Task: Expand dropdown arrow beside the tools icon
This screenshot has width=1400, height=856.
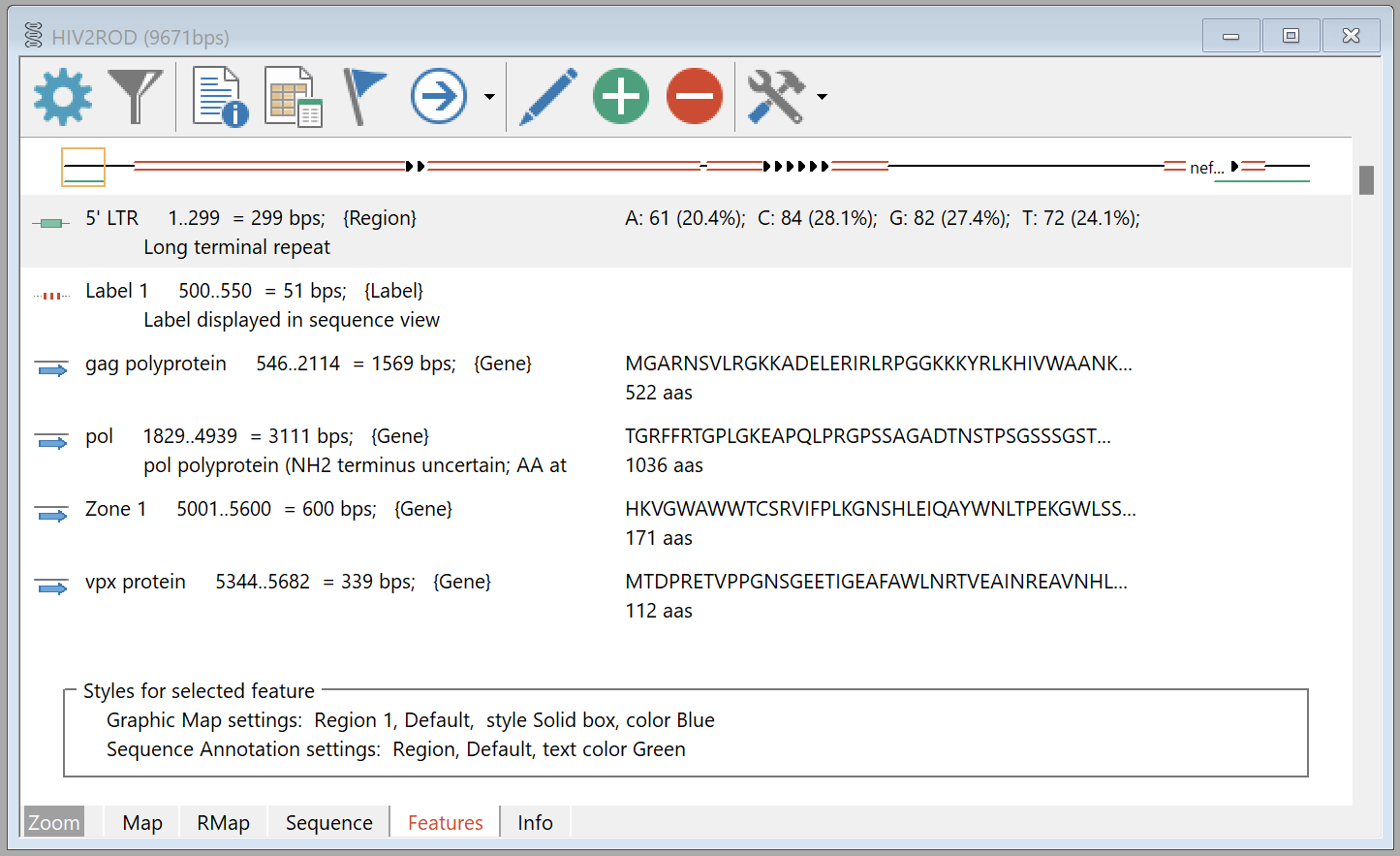Action: pyautogui.click(x=822, y=97)
